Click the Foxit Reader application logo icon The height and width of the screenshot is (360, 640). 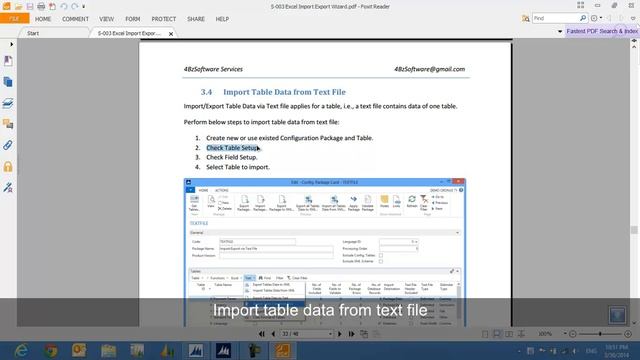[7, 6]
